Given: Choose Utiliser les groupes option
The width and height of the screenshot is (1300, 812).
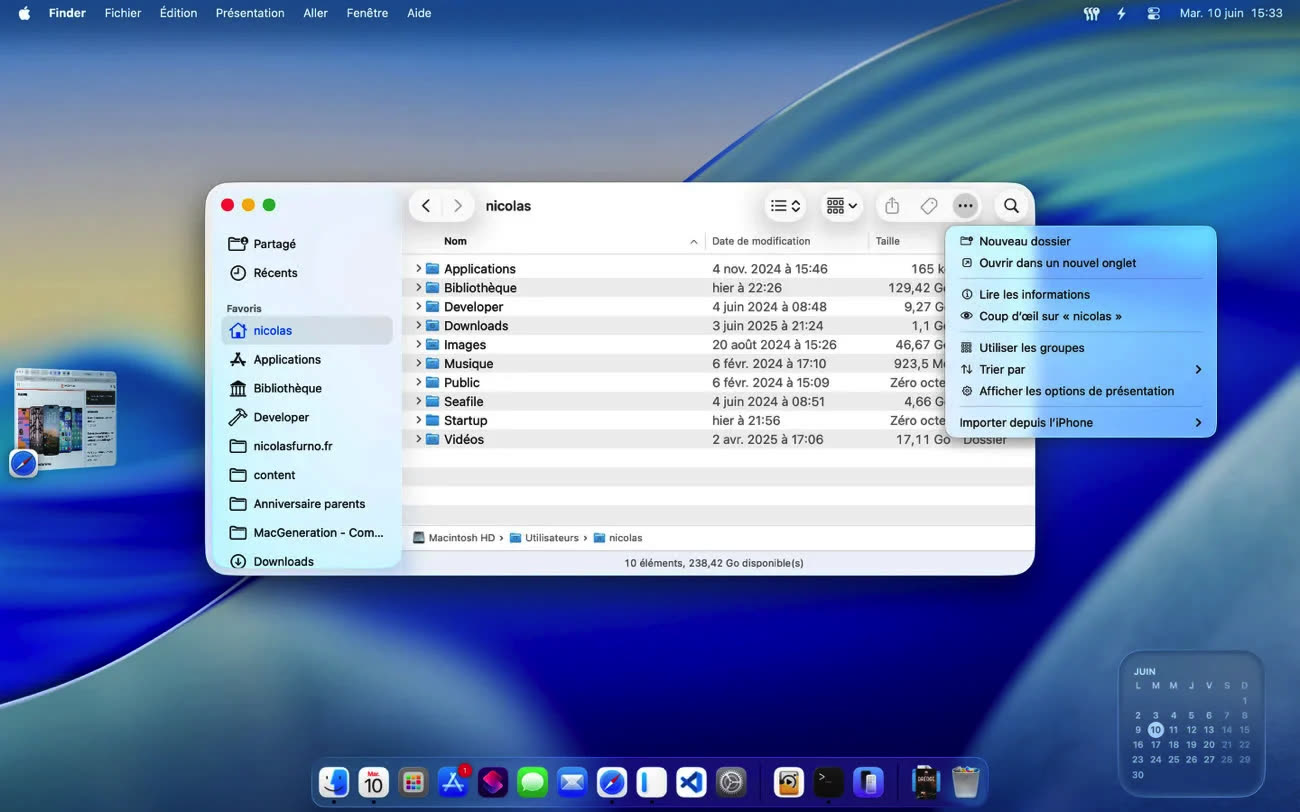Looking at the screenshot, I should (1031, 348).
